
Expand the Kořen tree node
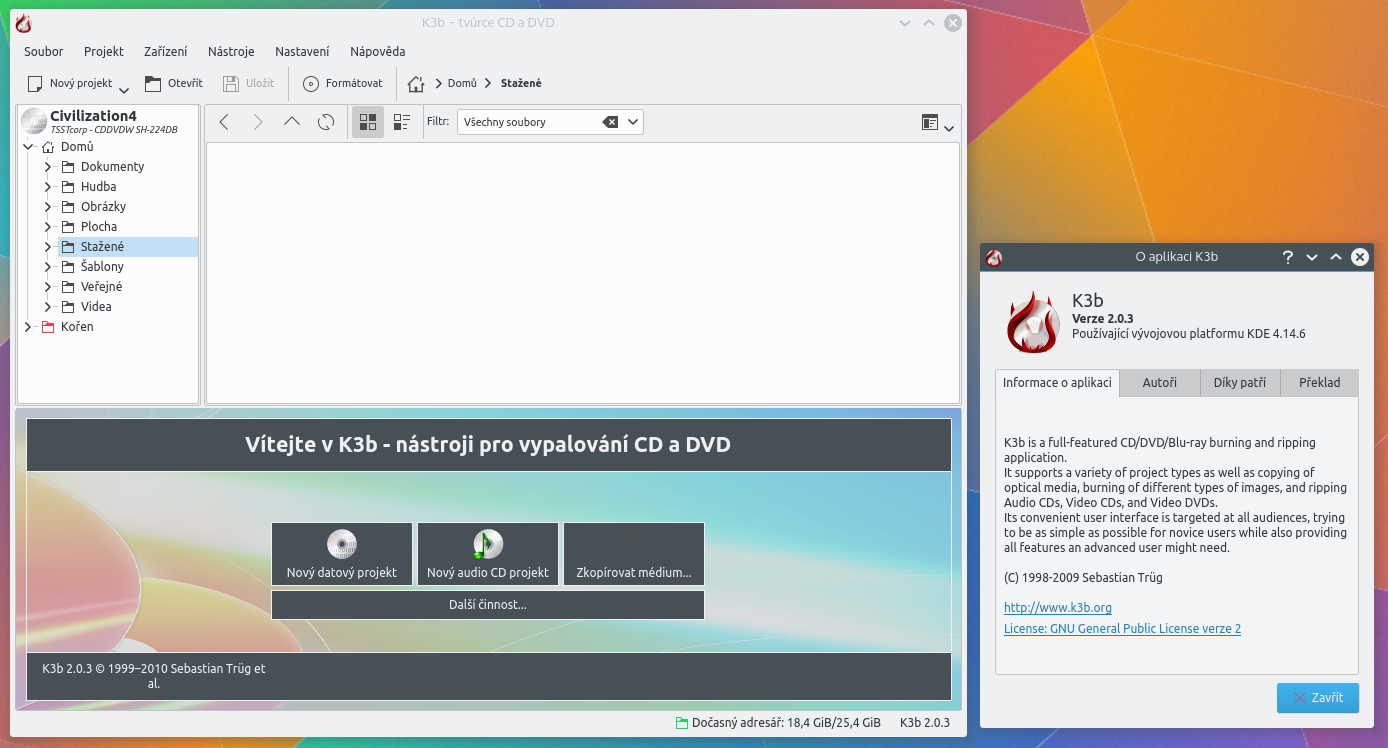pyautogui.click(x=28, y=327)
